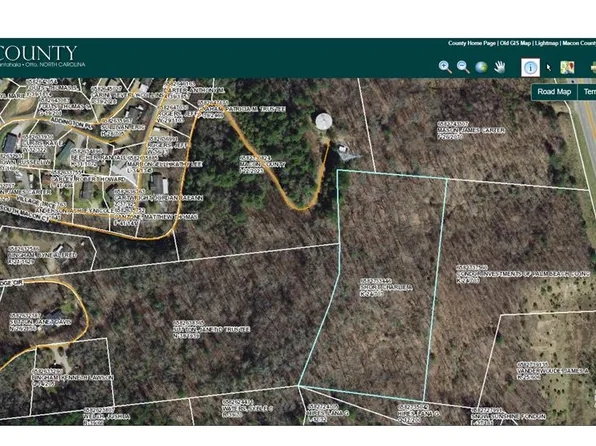Click the COUNTY logo header
The height and width of the screenshot is (446, 596).
38,53
